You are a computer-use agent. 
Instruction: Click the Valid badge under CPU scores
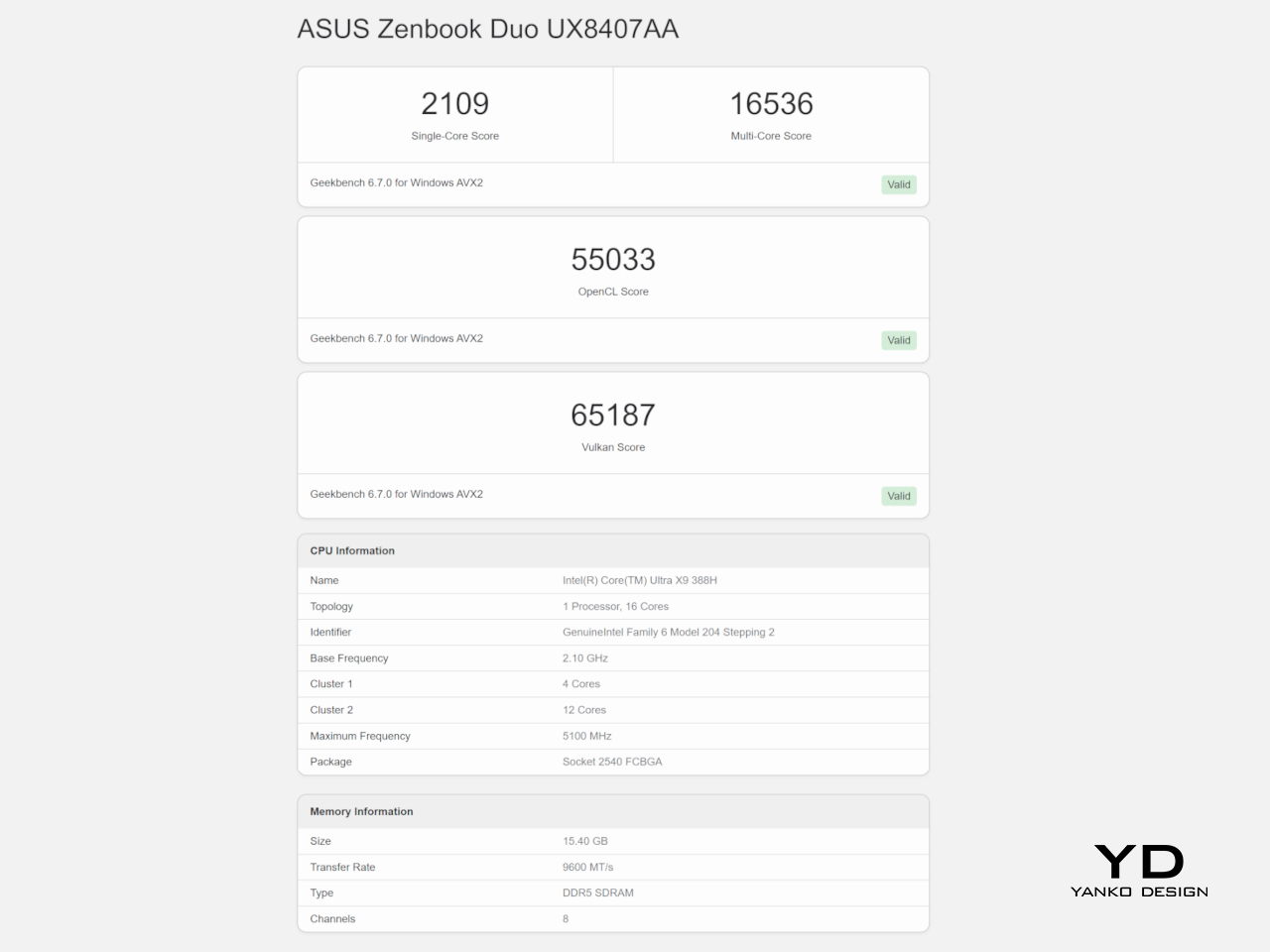[898, 184]
